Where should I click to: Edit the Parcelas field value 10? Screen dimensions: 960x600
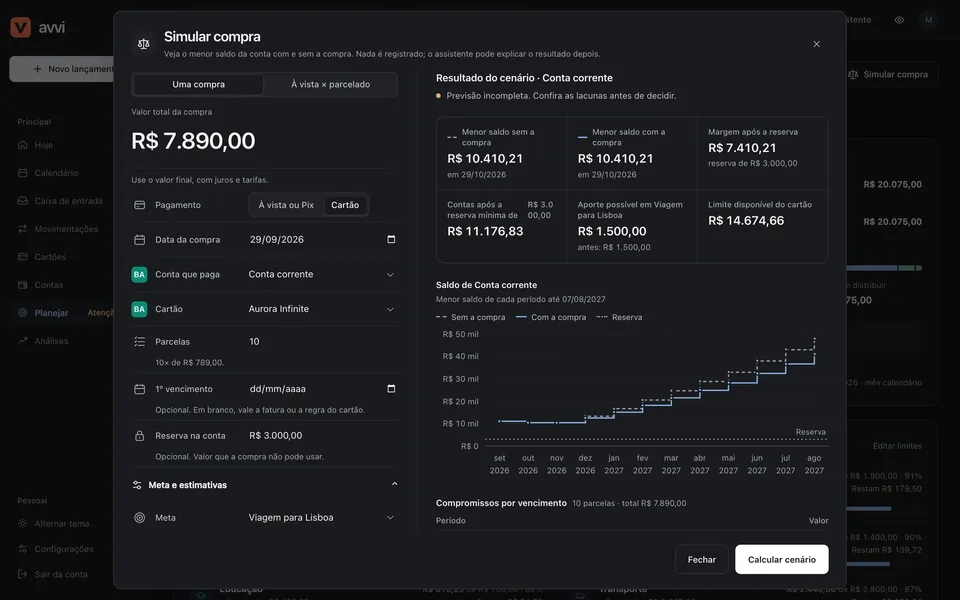pyautogui.click(x=322, y=342)
